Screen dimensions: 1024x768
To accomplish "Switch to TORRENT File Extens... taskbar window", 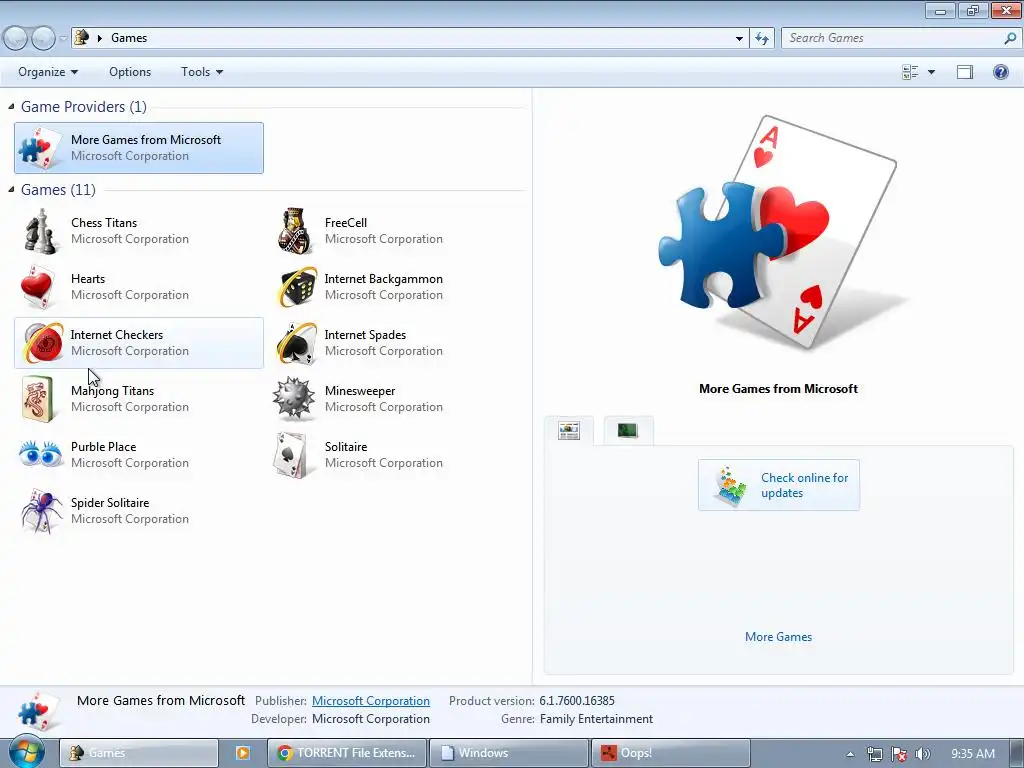I will click(x=347, y=753).
